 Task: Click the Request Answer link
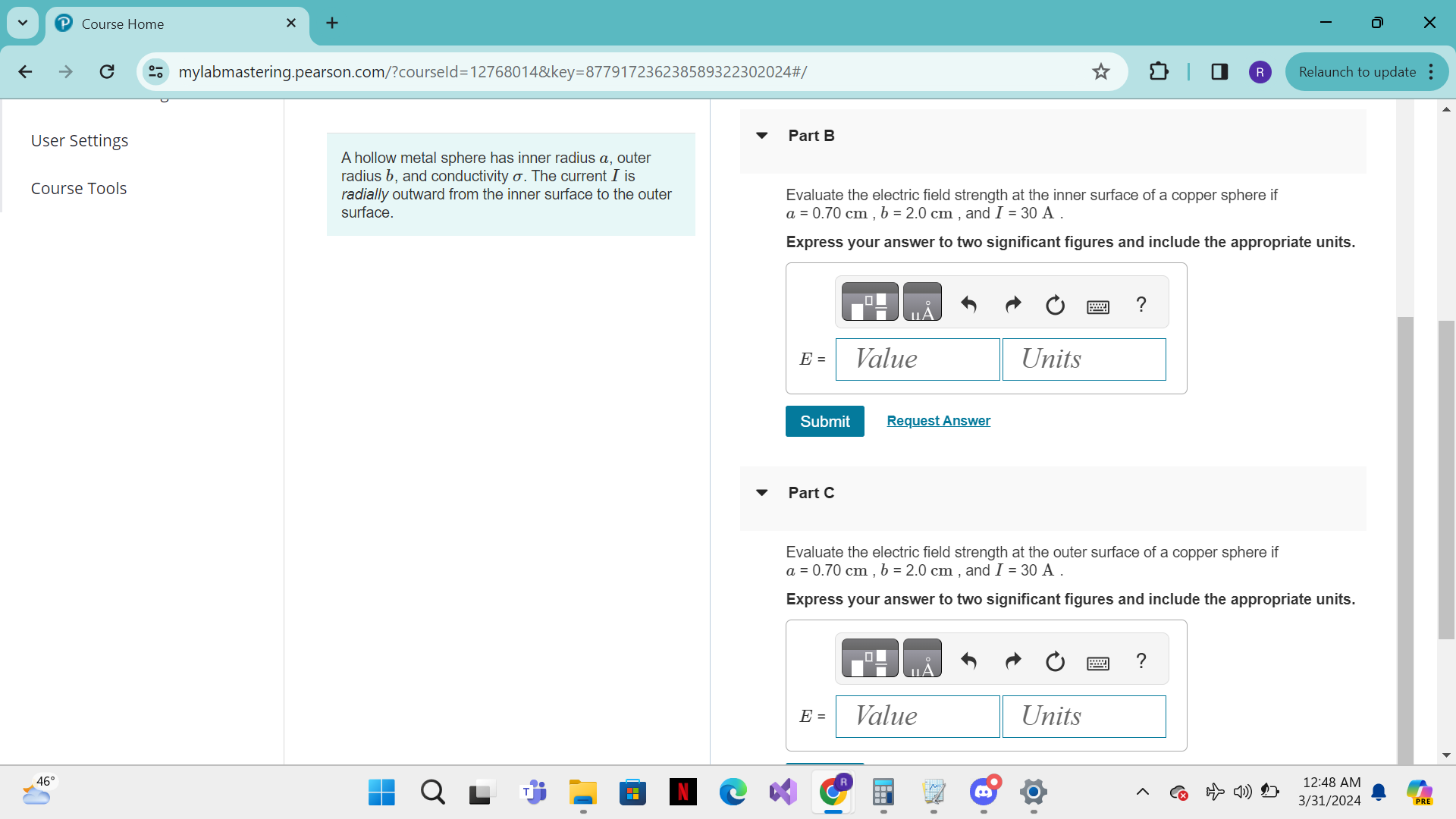[938, 421]
